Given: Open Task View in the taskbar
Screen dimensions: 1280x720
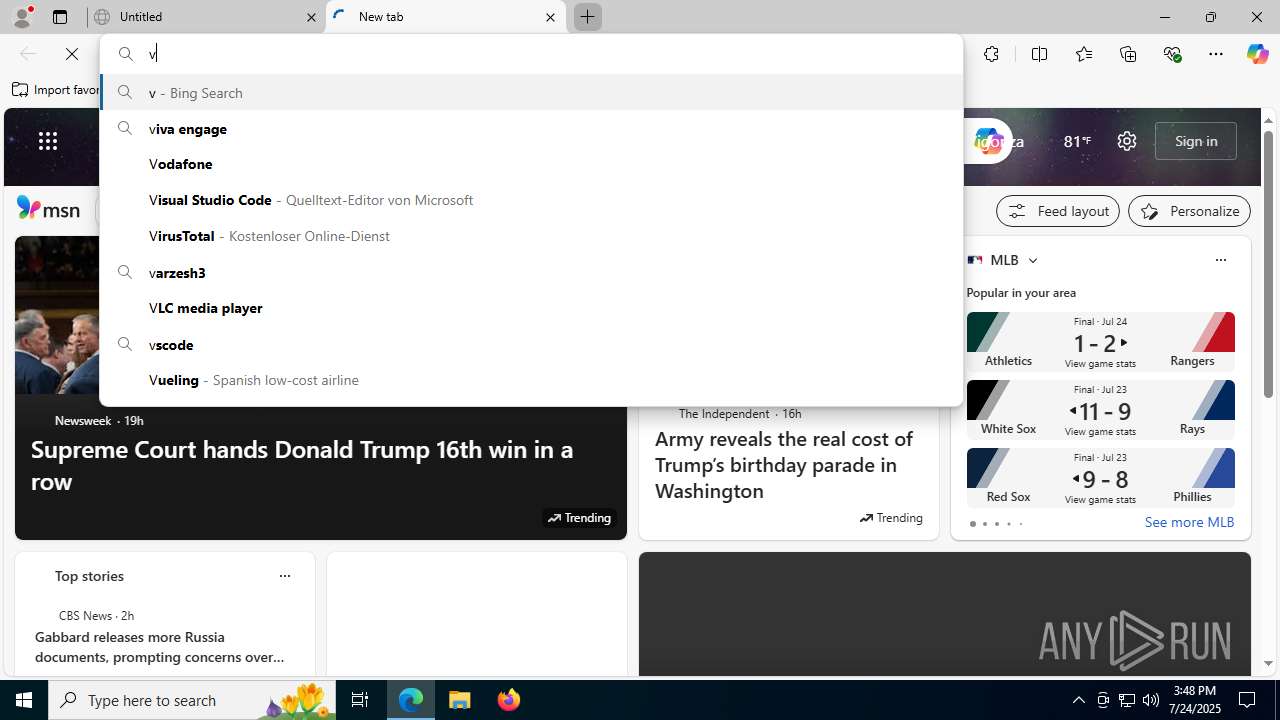Looking at the screenshot, I should 360,700.
